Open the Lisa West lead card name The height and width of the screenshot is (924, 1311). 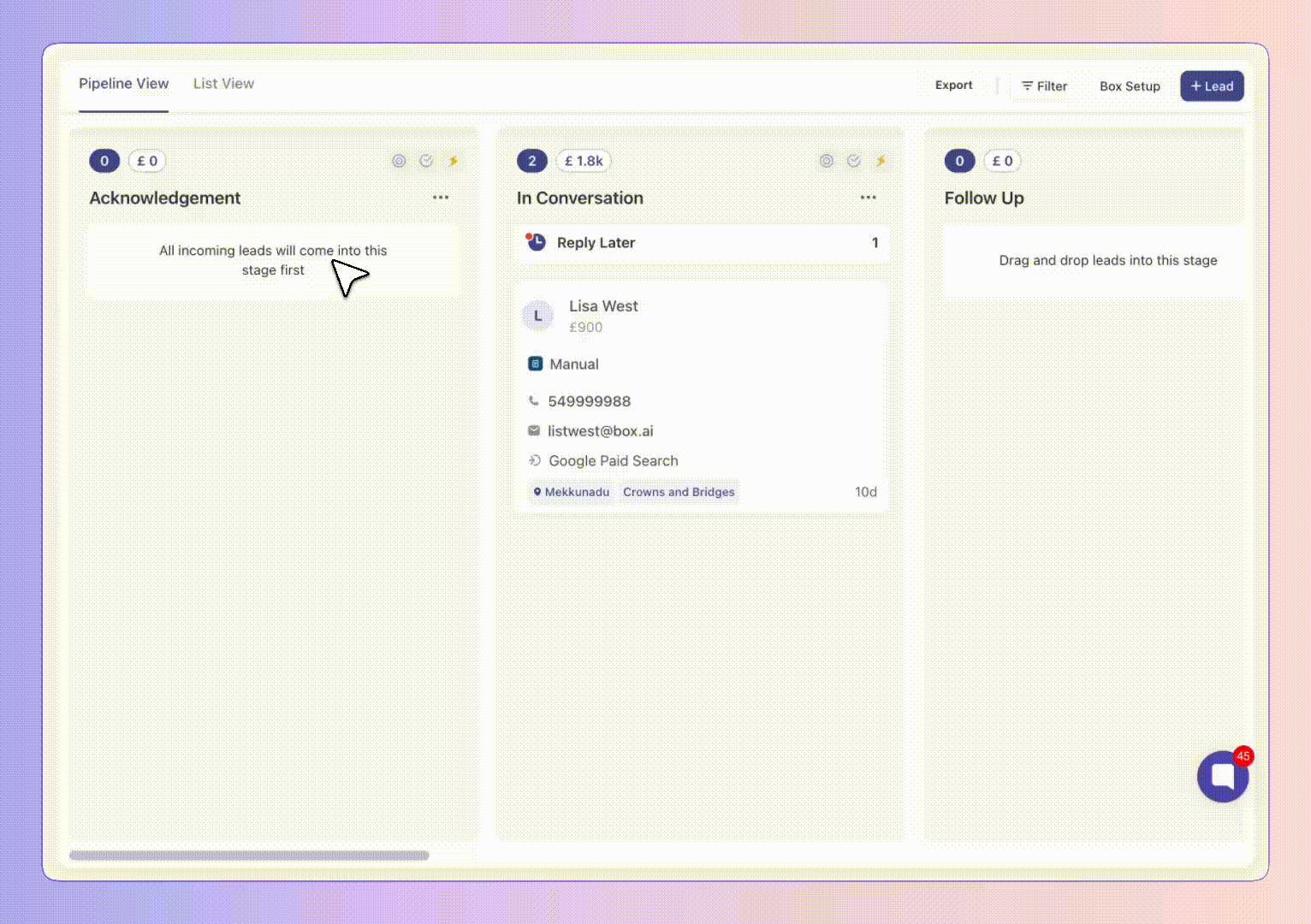603,306
